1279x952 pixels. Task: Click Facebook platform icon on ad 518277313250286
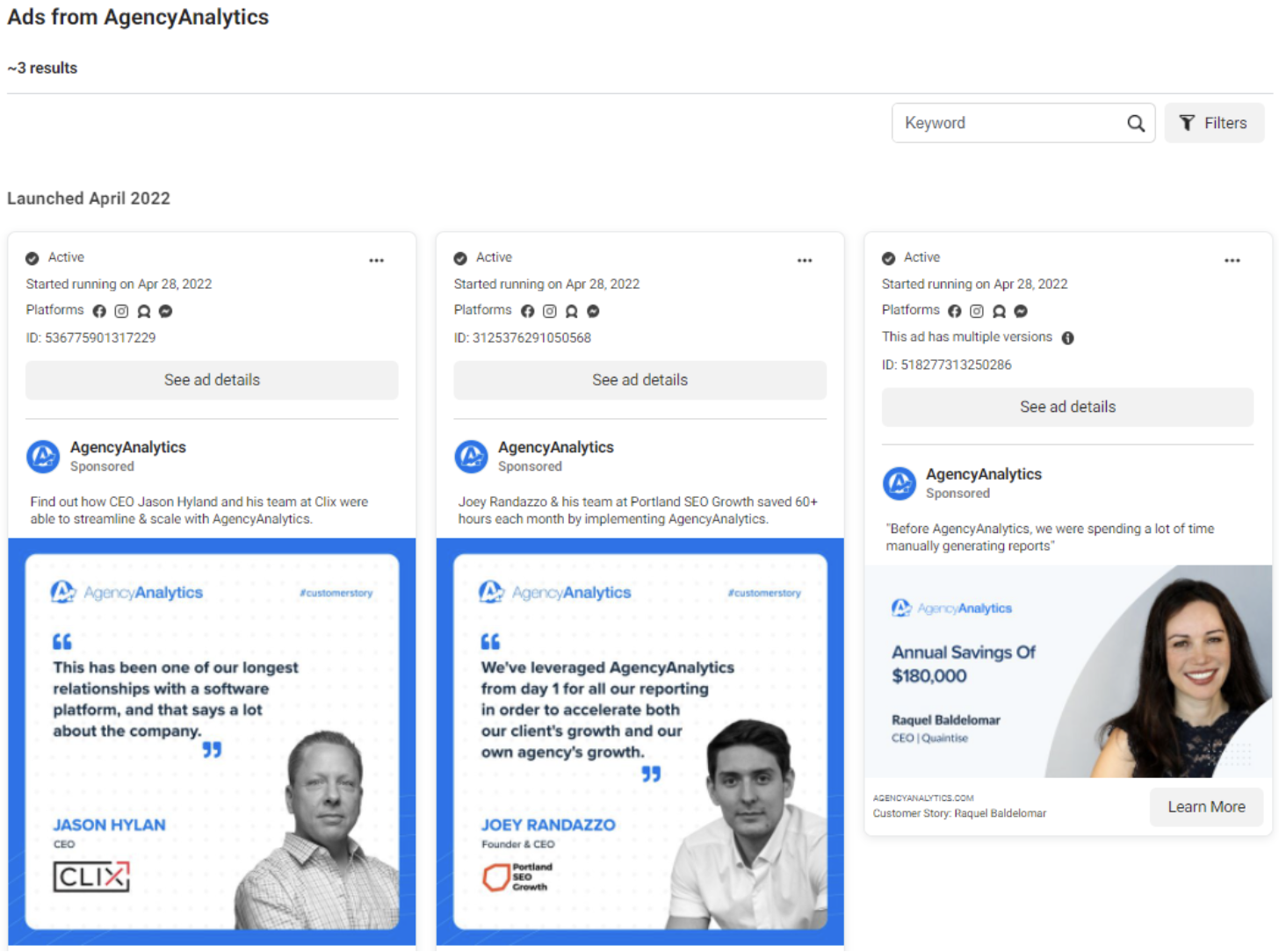point(955,311)
